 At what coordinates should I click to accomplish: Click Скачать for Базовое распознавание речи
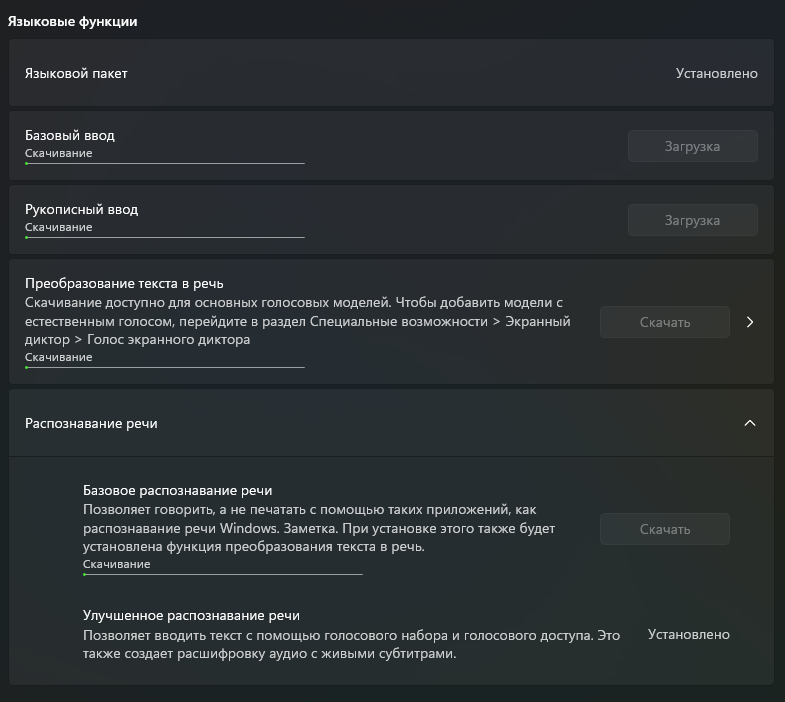coord(665,529)
